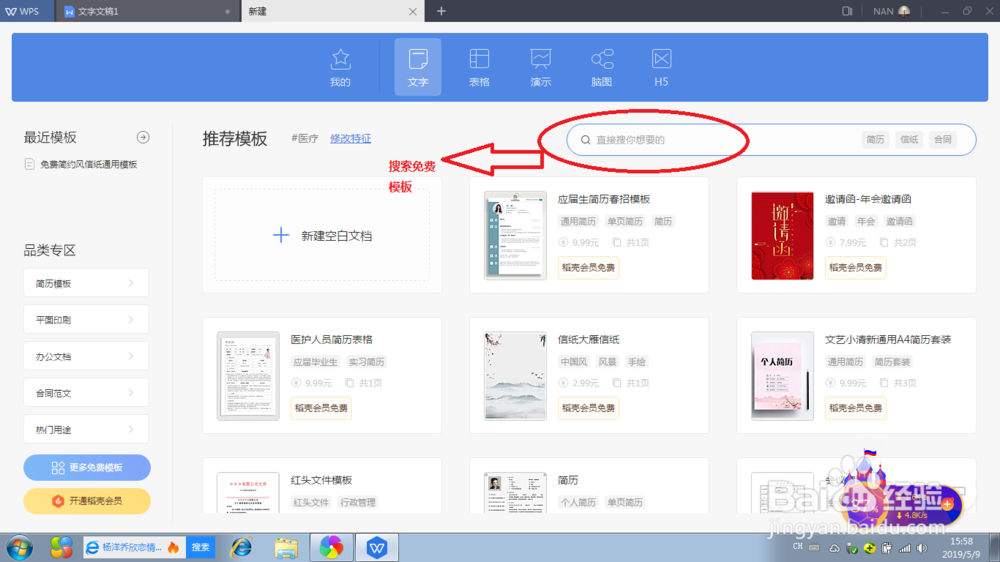Click 稻壳会员免费 on 文艺小清新 card
The width and height of the screenshot is (1000, 562).
[855, 408]
